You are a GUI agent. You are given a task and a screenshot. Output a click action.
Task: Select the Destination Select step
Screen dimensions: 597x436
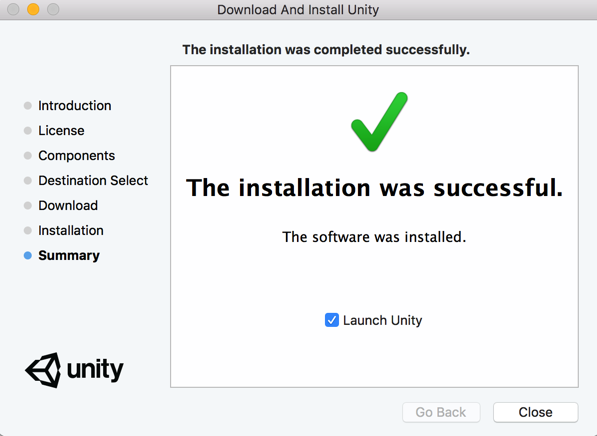point(93,180)
